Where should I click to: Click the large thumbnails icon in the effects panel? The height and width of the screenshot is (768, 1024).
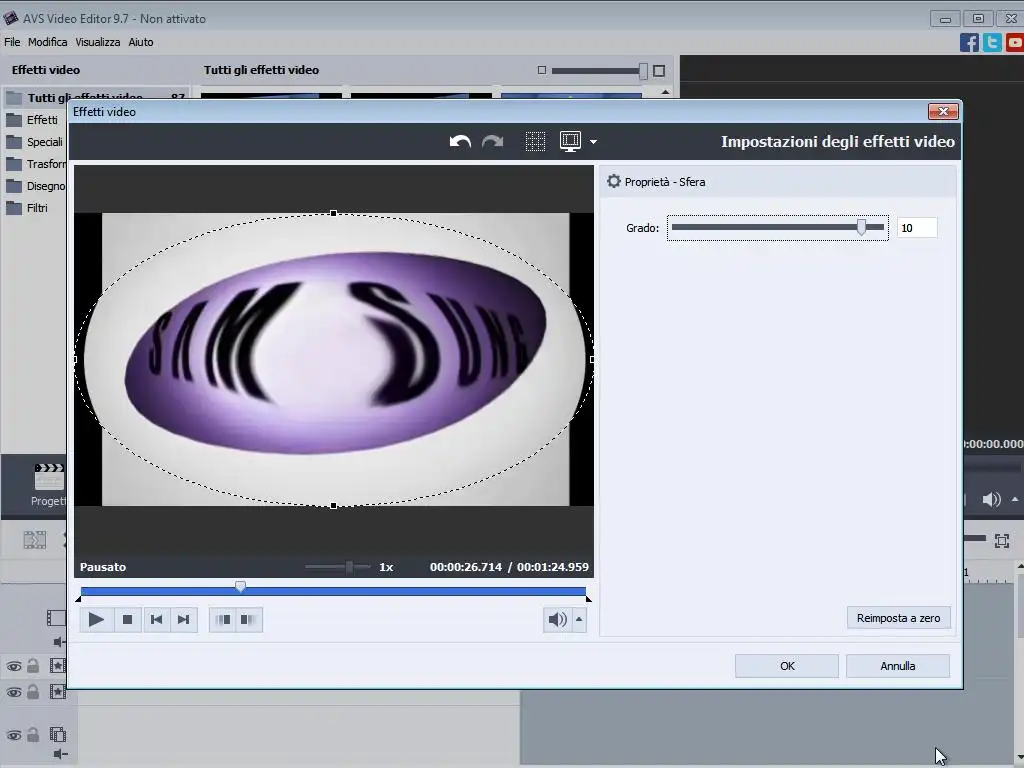tap(659, 71)
